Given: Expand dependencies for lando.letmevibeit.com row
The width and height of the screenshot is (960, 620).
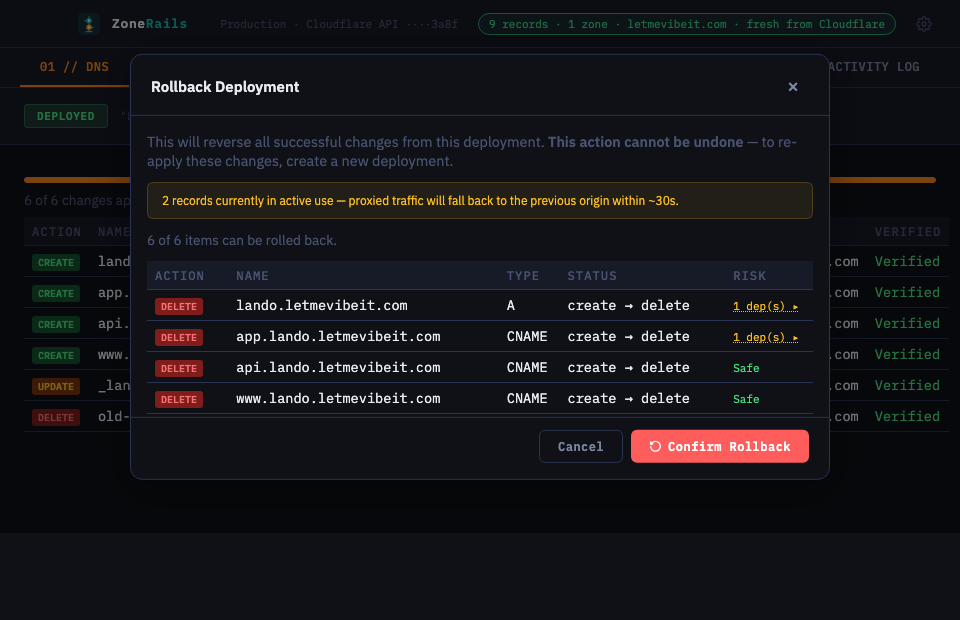Looking at the screenshot, I should pos(765,306).
